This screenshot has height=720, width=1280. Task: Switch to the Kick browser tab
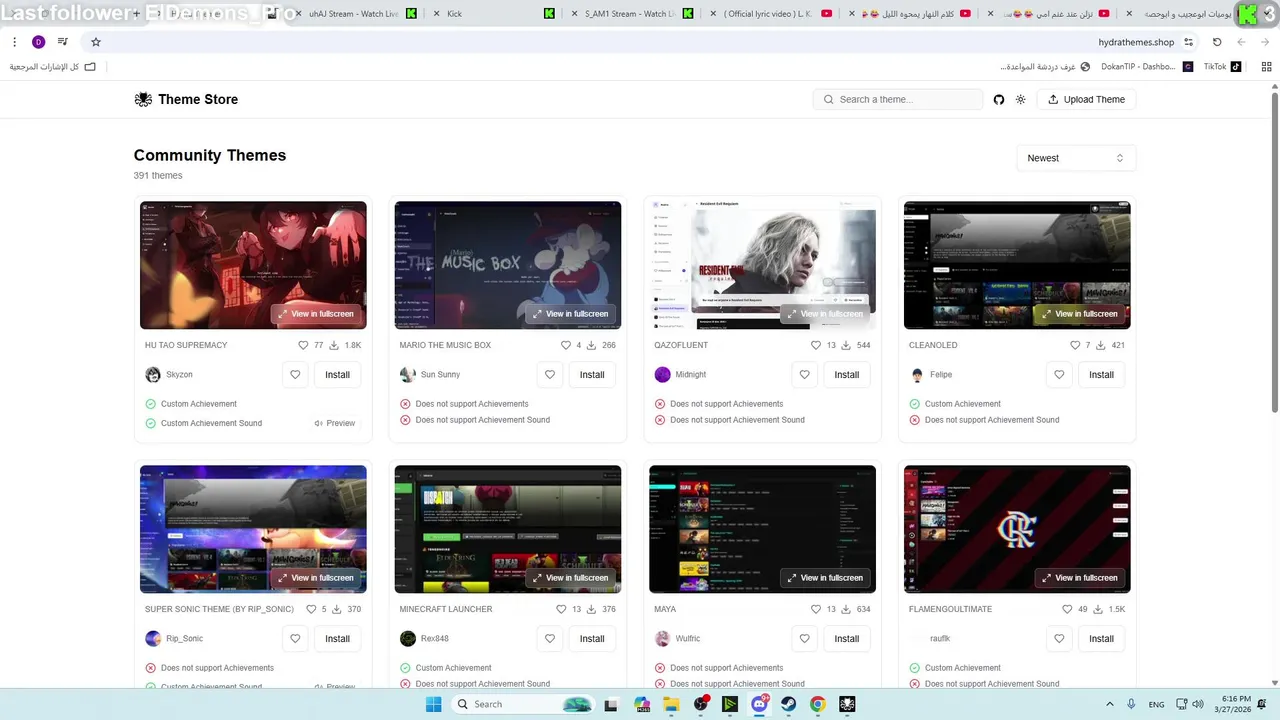494,14
